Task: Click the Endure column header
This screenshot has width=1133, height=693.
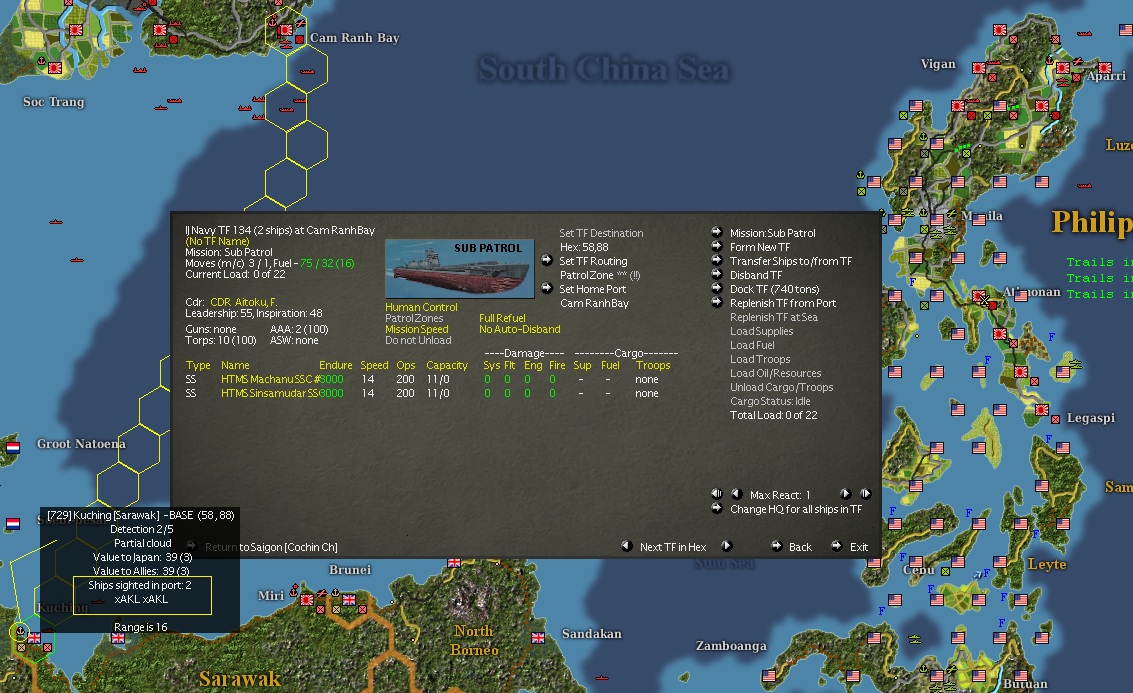Action: 336,365
